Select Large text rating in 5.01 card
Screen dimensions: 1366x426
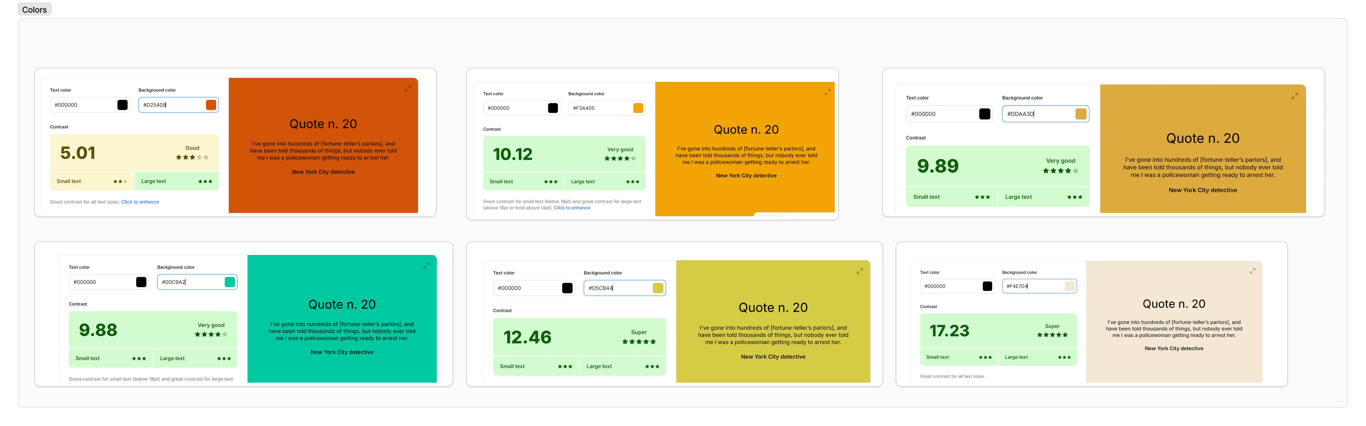pos(177,182)
